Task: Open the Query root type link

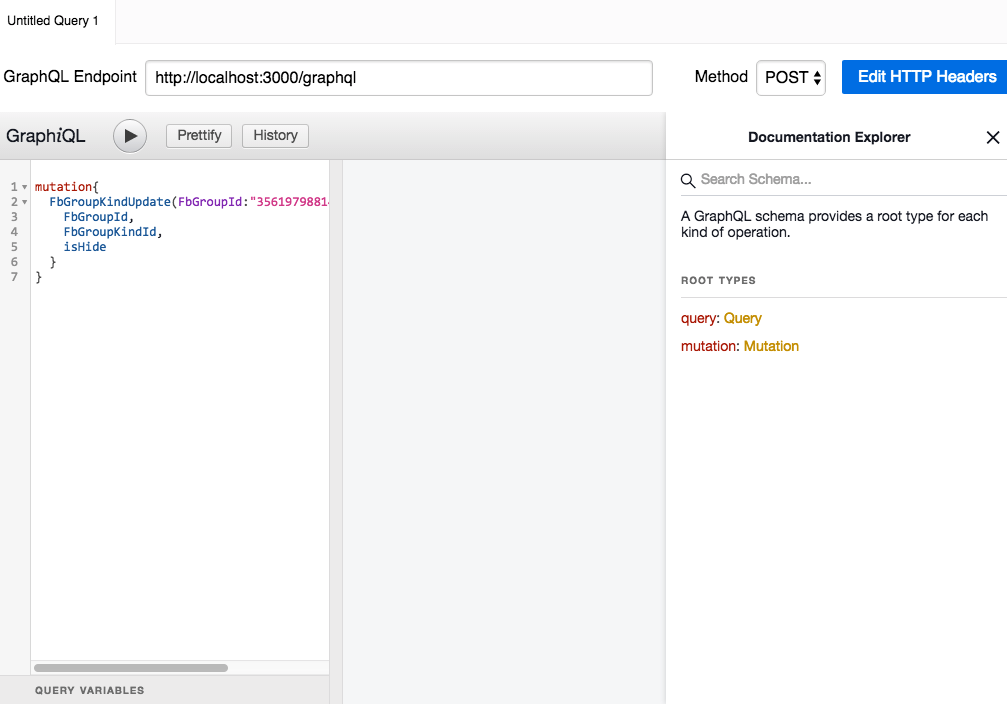Action: point(742,318)
